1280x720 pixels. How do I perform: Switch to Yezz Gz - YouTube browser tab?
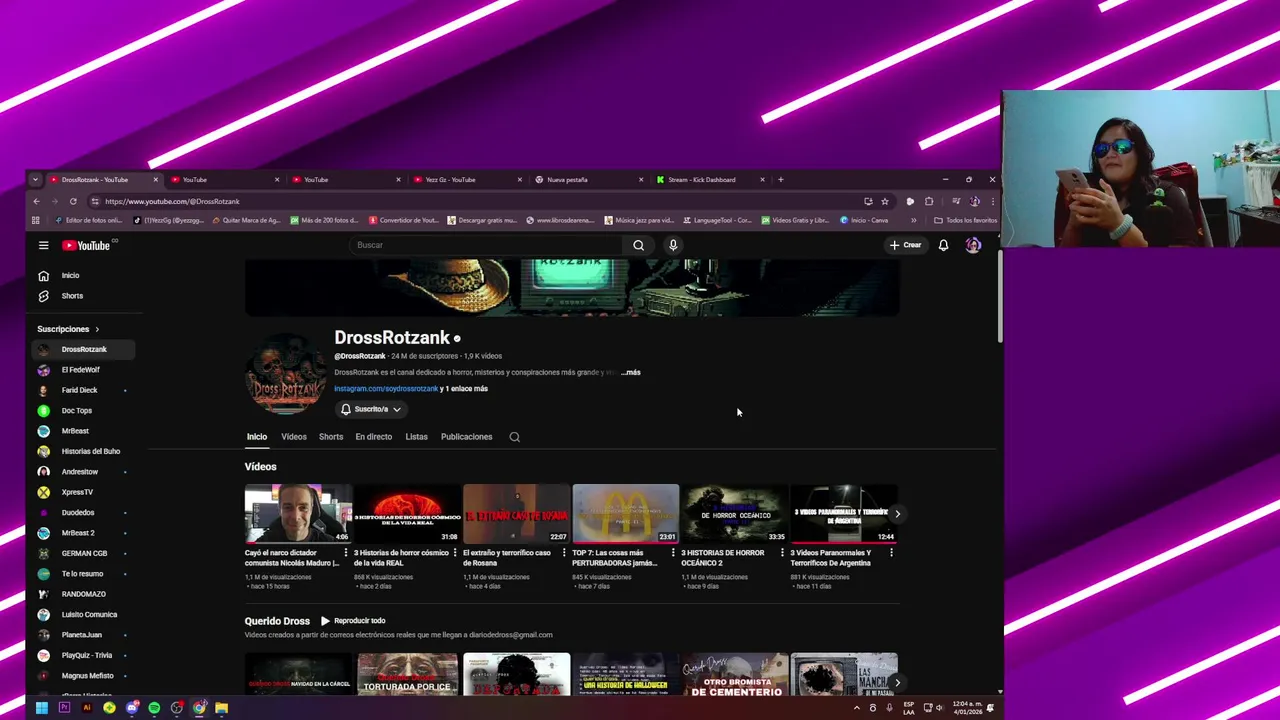467,180
